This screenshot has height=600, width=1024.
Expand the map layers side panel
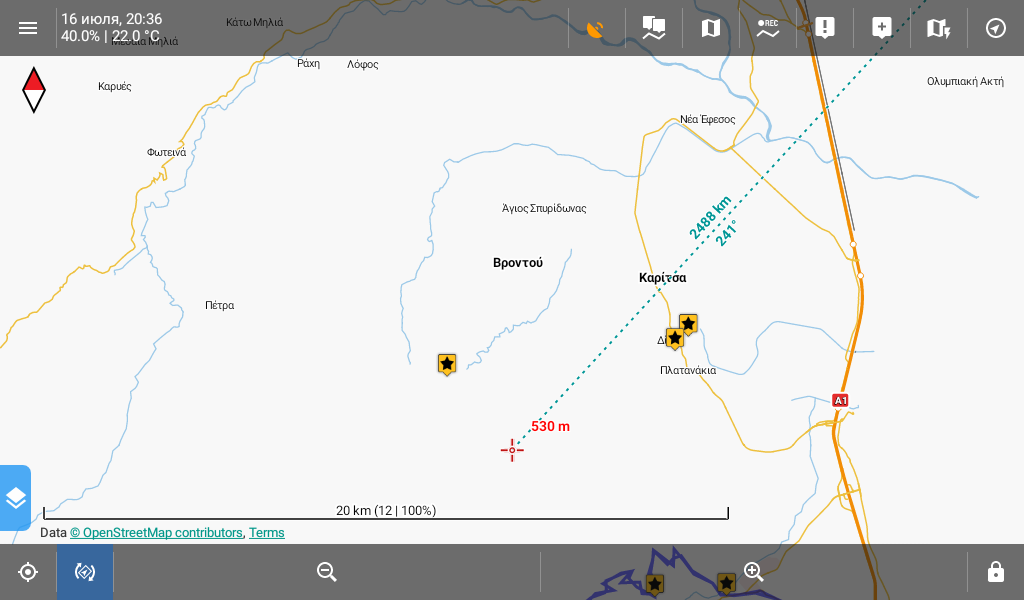click(x=15, y=498)
